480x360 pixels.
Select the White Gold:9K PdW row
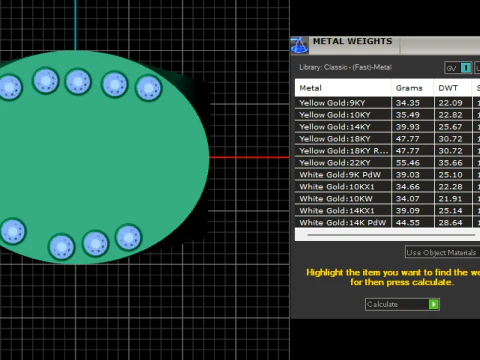click(387, 175)
